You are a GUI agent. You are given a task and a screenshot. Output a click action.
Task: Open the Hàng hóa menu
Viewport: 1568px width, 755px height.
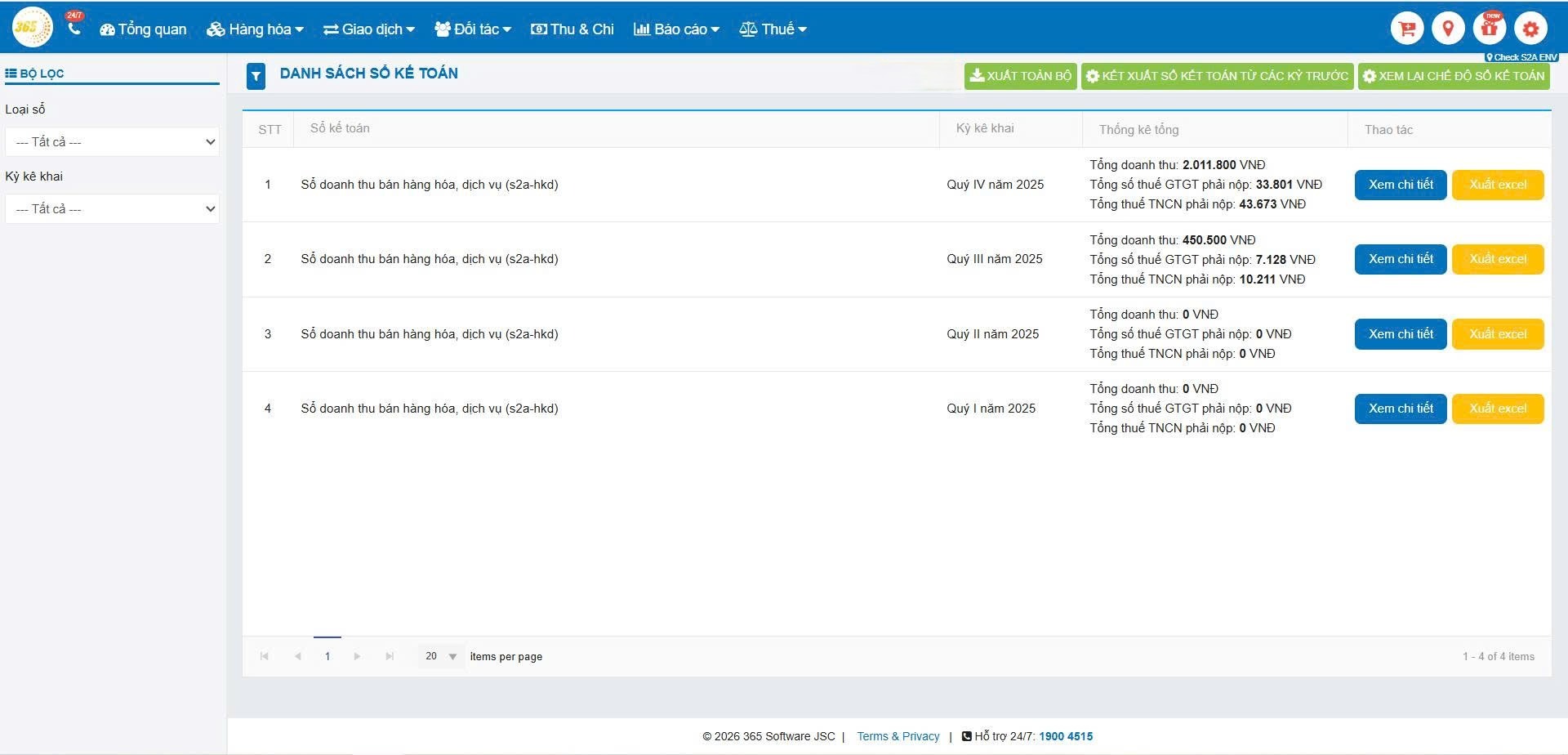[x=255, y=29]
